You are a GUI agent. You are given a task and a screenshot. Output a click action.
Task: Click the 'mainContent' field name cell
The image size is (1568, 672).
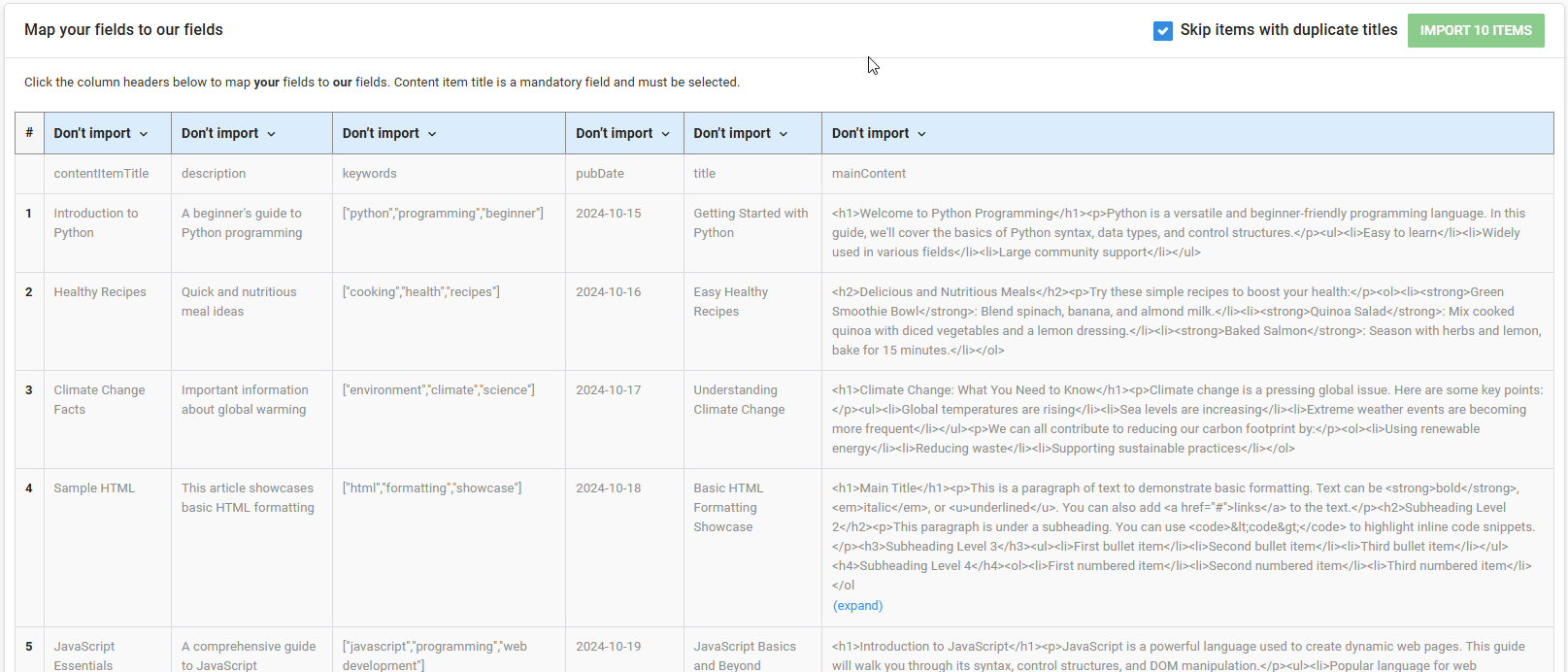tap(1187, 174)
